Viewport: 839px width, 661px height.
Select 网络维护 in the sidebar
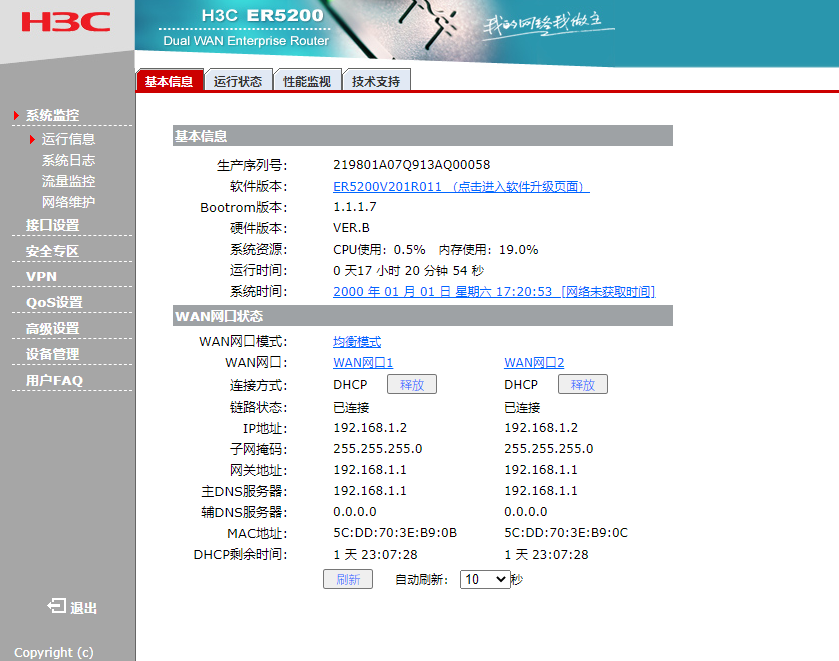tap(68, 202)
